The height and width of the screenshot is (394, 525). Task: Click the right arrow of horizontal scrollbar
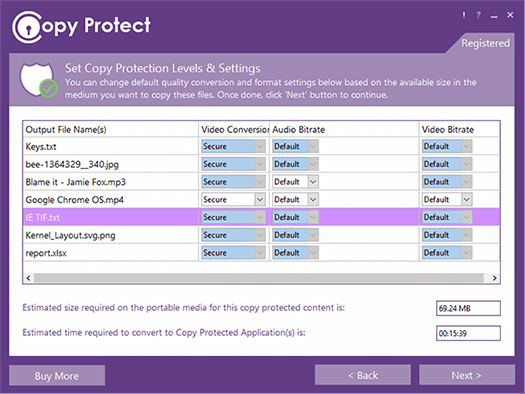[494, 278]
